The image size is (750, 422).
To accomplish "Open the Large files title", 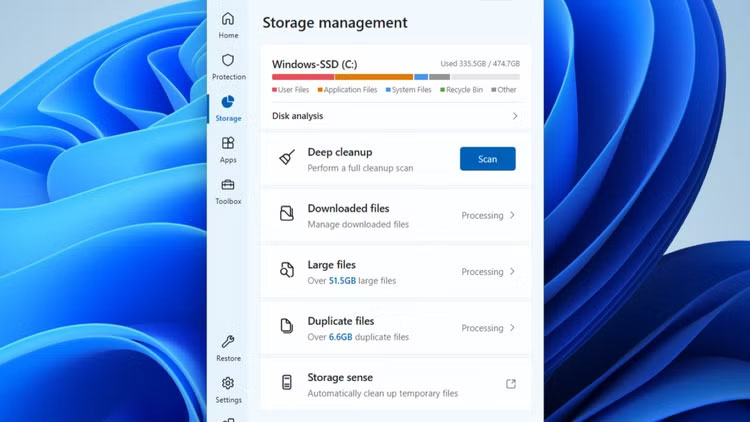I will (331, 265).
